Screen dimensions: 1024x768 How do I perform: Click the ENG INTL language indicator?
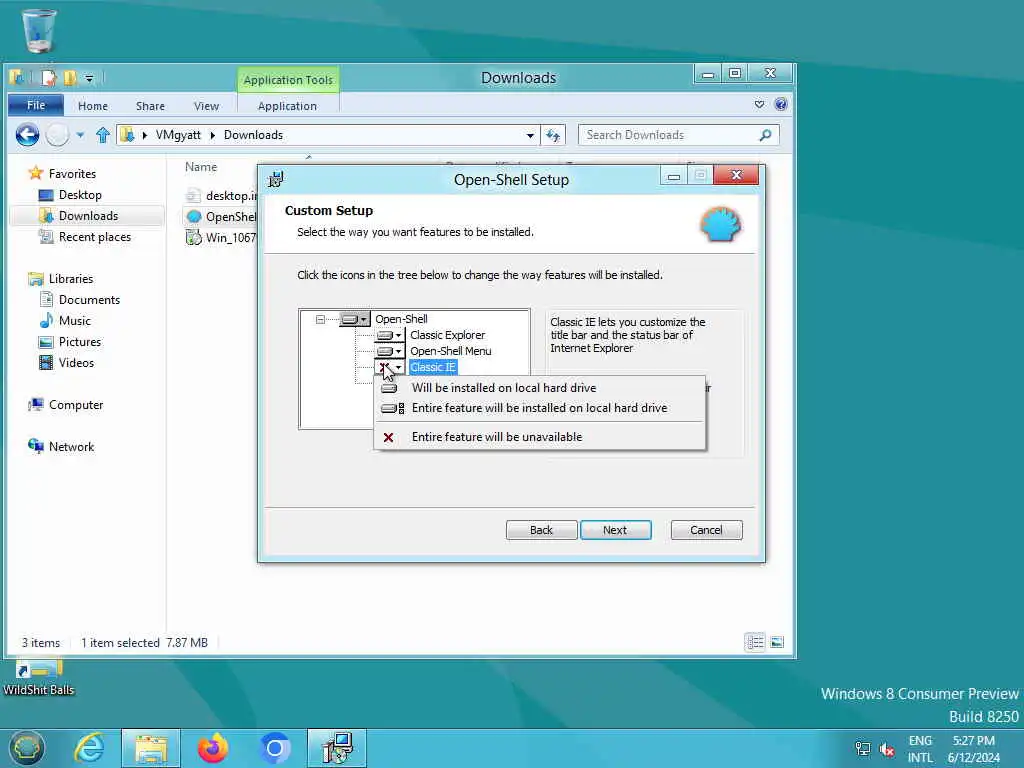(x=920, y=749)
